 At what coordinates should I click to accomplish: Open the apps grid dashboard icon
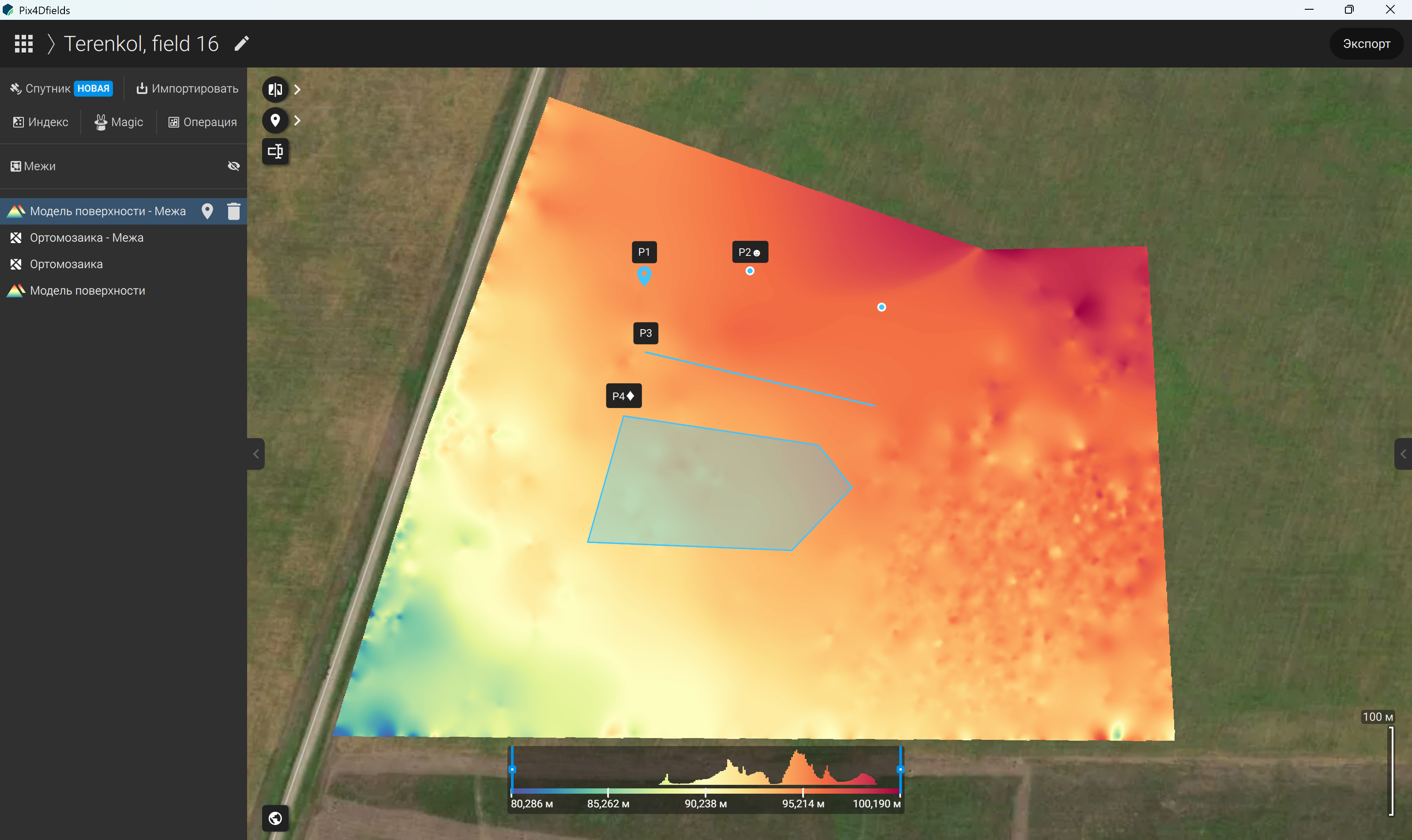point(24,44)
